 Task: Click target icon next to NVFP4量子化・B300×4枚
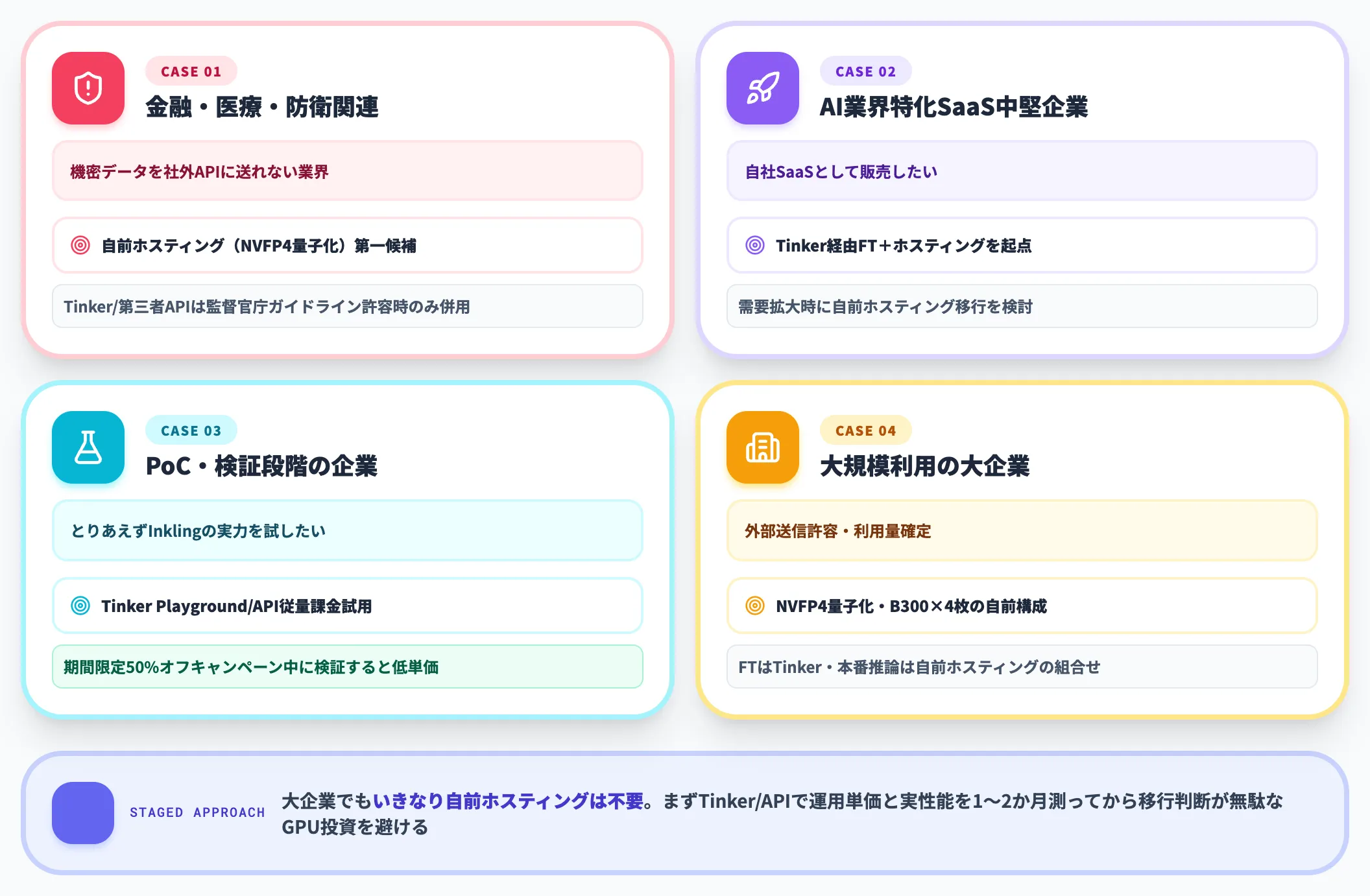click(755, 606)
